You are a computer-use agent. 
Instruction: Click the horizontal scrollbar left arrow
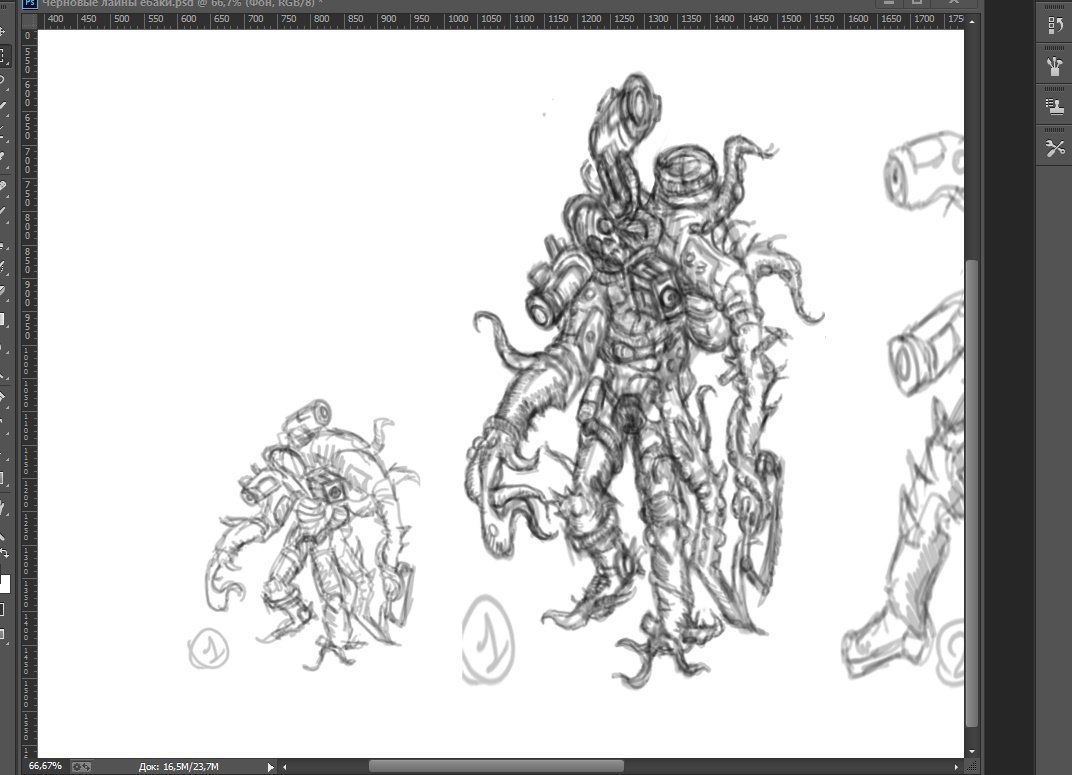284,767
